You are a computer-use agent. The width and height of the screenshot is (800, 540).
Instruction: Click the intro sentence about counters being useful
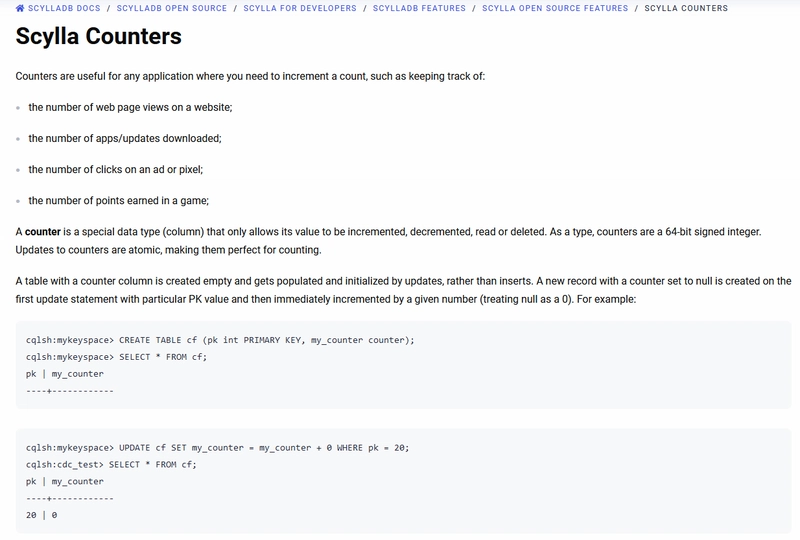pos(250,76)
